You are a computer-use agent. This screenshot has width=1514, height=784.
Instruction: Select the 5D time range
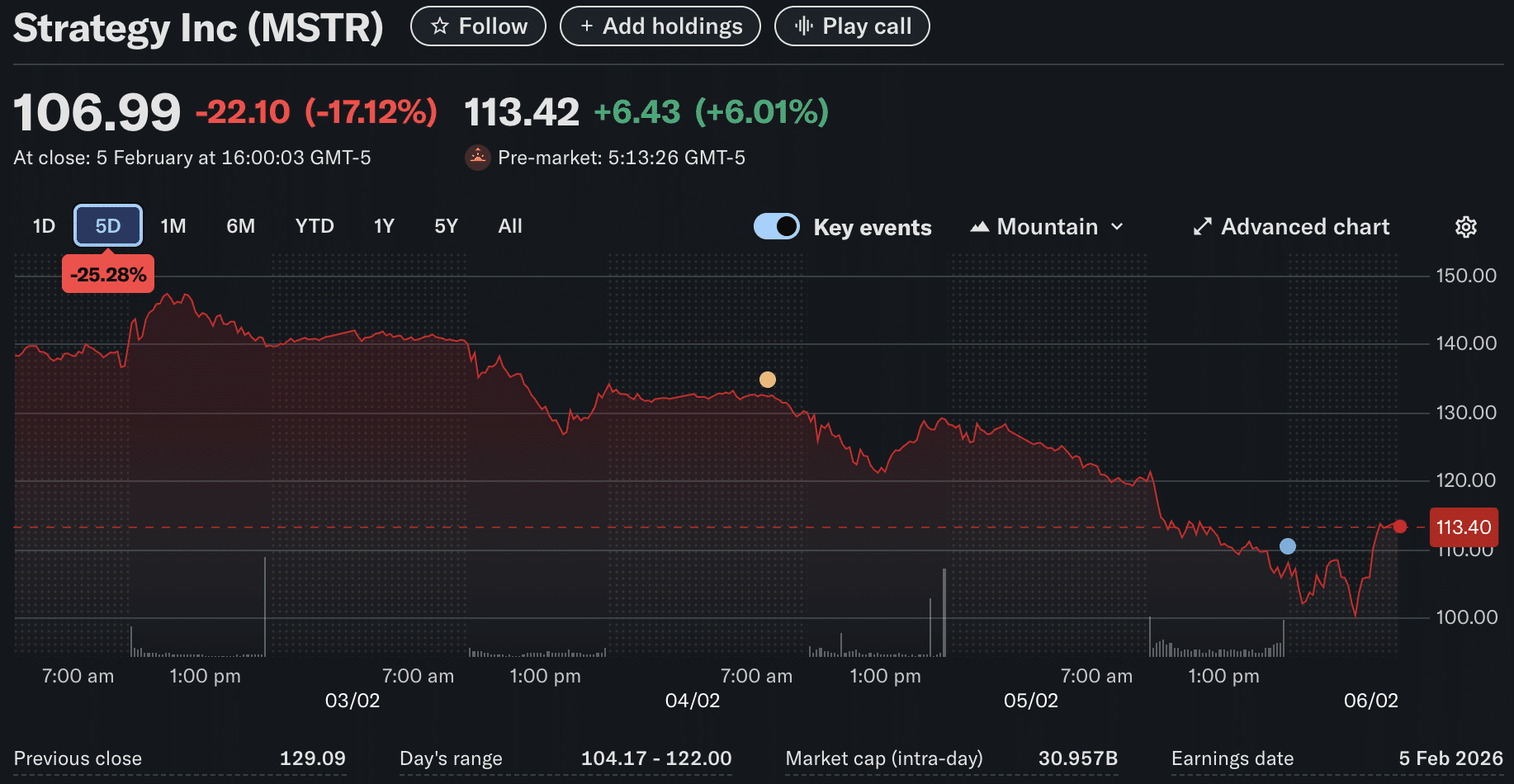(108, 226)
